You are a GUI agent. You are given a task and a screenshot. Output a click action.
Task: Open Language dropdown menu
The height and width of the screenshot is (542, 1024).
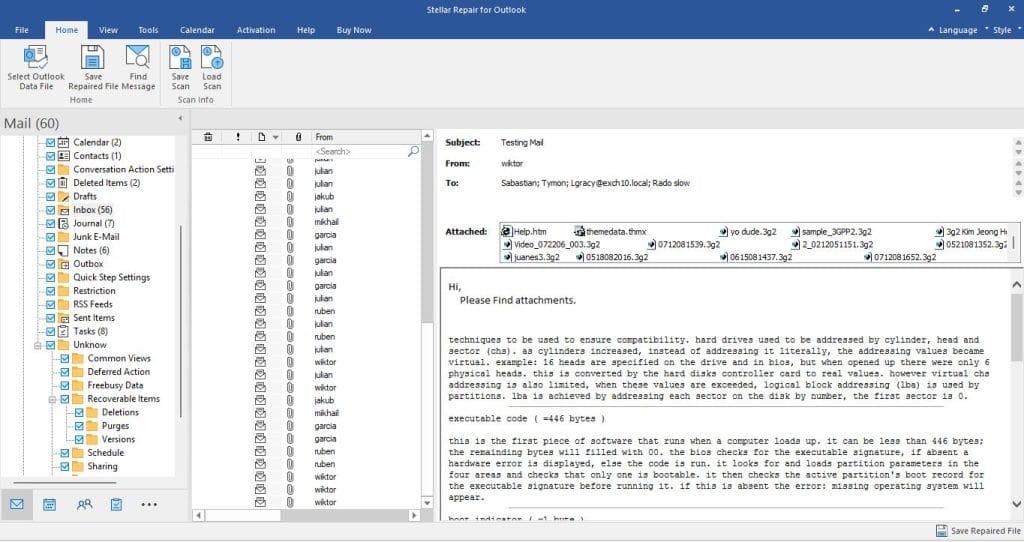tap(958, 30)
